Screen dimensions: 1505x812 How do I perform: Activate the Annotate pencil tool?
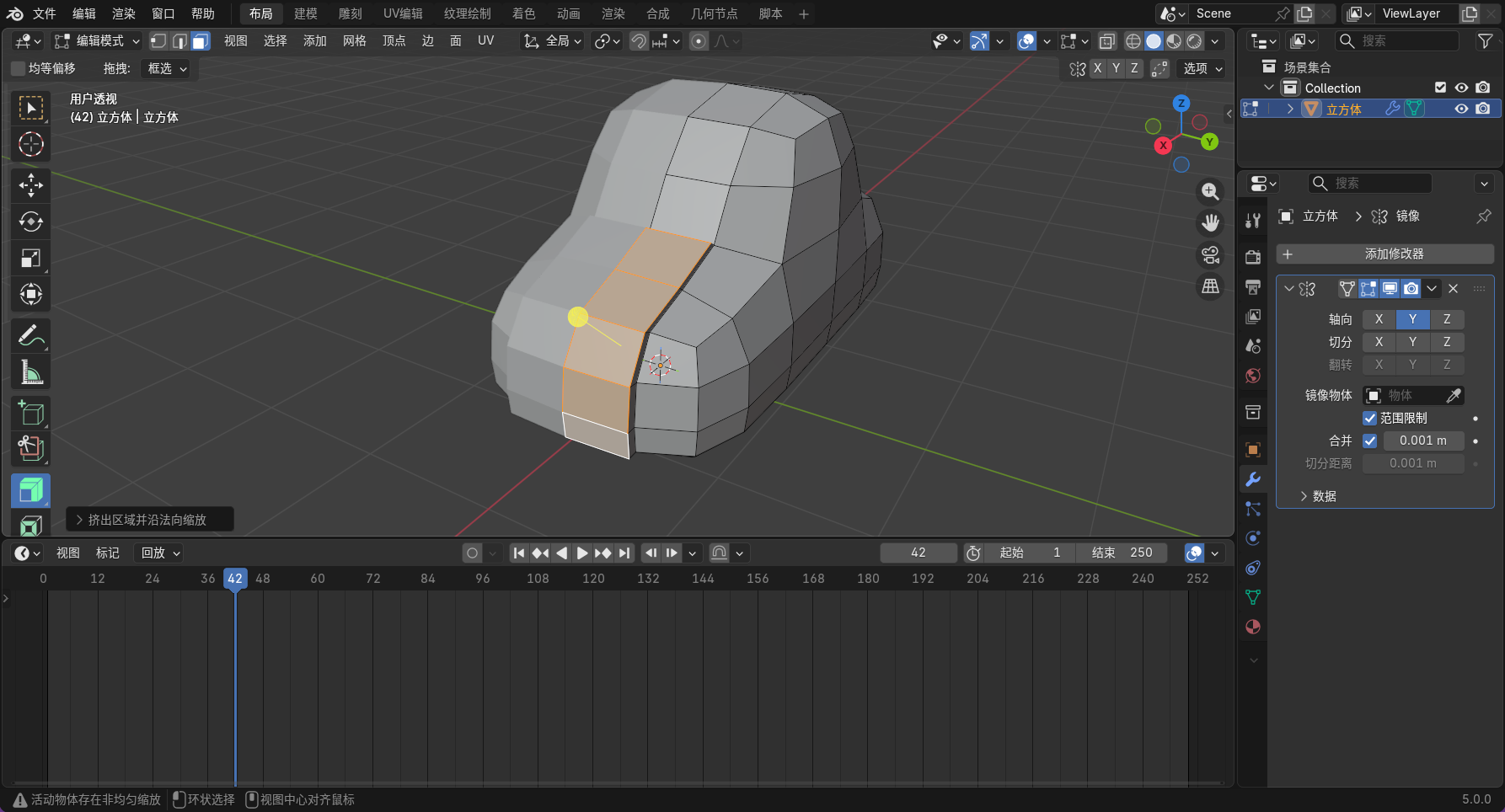(x=31, y=336)
